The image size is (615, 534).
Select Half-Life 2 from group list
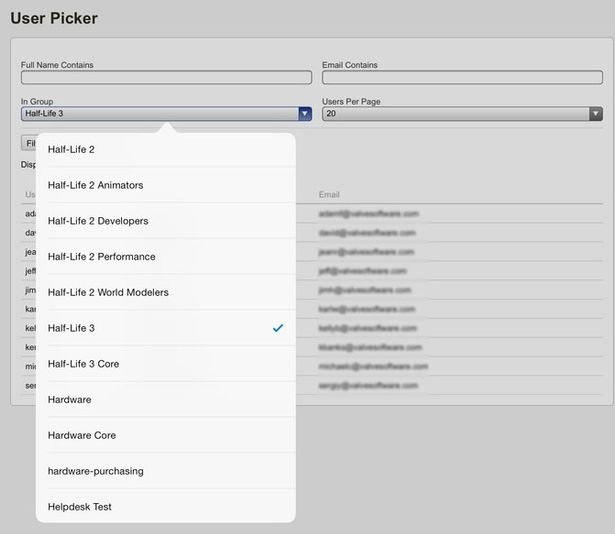[x=166, y=149]
